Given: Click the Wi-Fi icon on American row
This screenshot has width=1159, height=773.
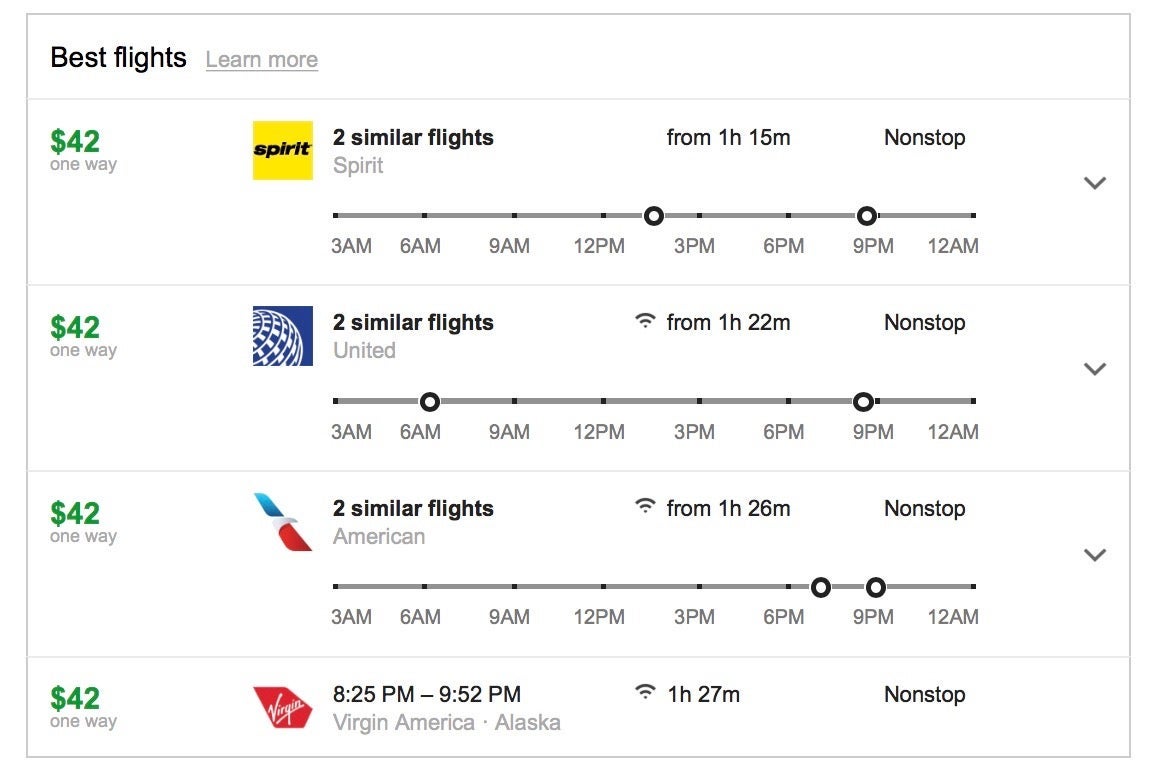Looking at the screenshot, I should pos(646,507).
